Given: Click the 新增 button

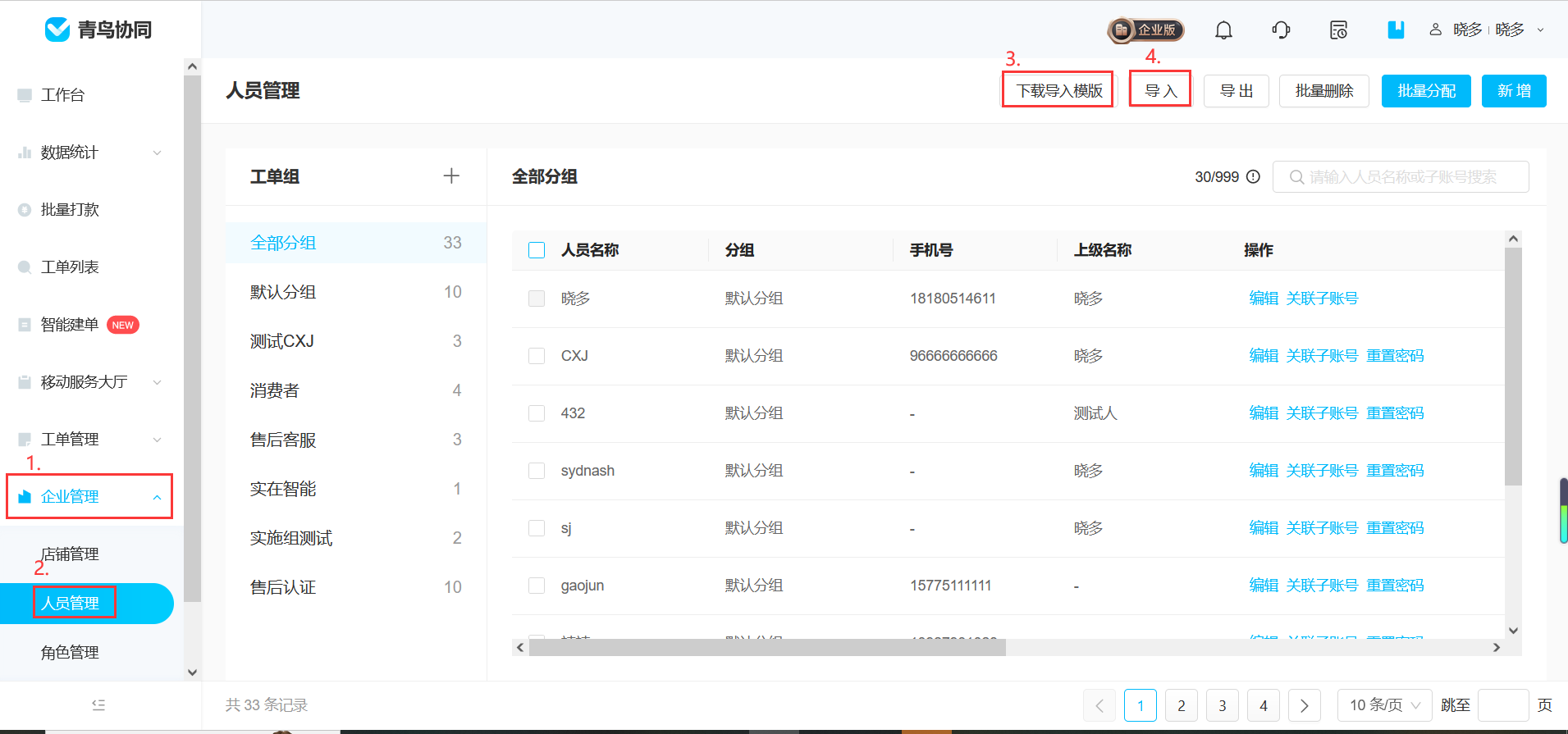Looking at the screenshot, I should pos(1514,91).
